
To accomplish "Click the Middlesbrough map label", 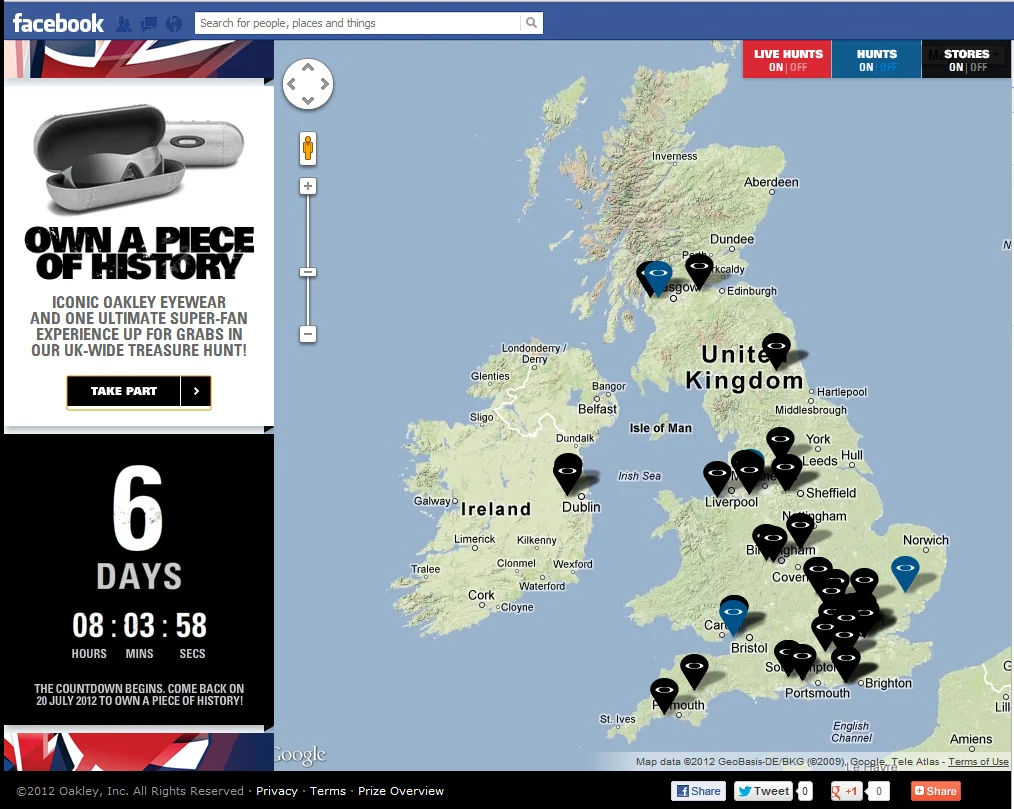I will click(x=811, y=409).
